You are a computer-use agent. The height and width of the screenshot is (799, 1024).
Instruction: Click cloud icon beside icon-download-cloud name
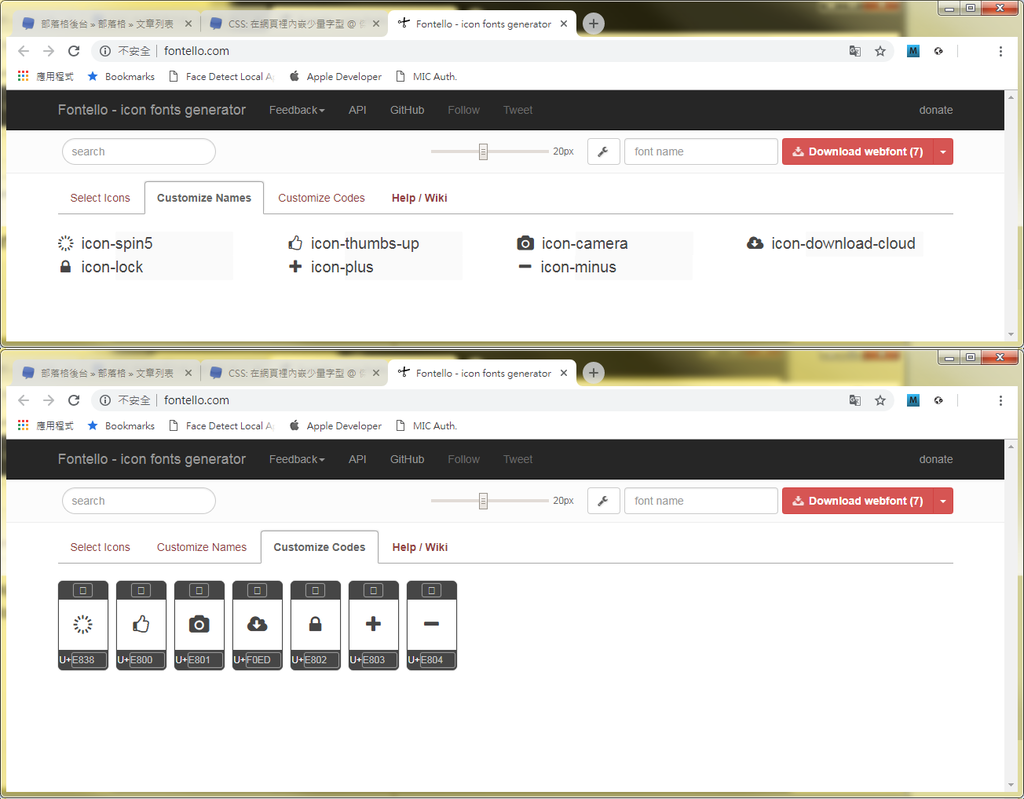(x=755, y=244)
